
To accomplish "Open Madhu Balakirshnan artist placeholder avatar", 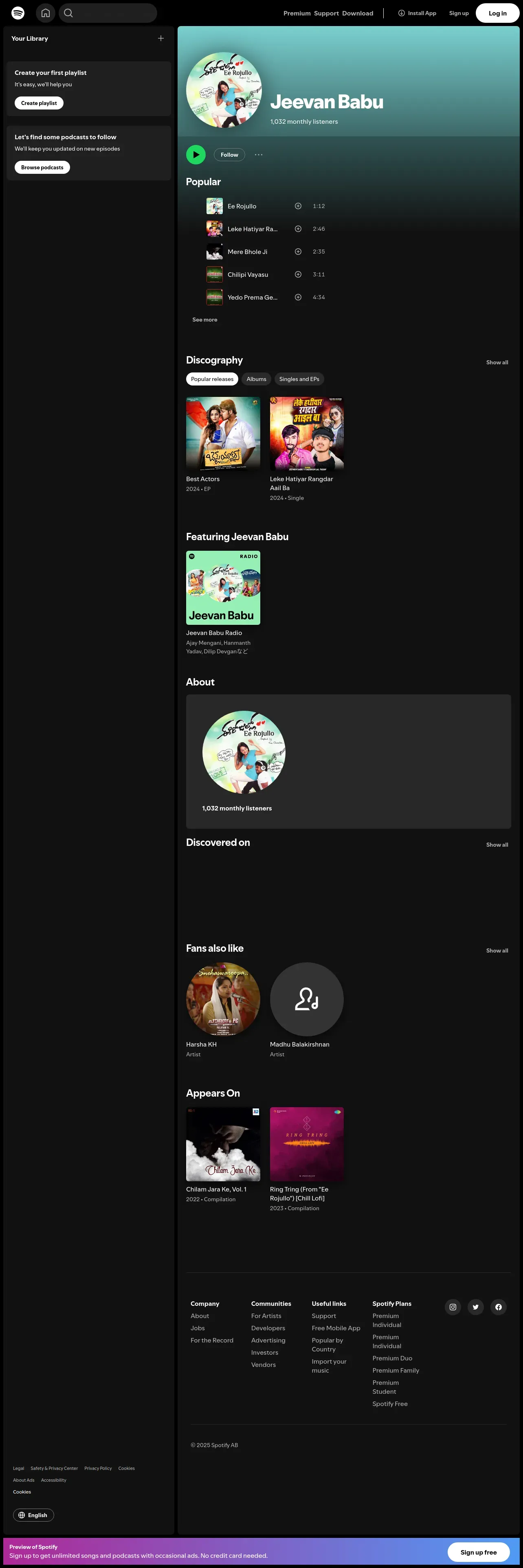I will tap(307, 999).
